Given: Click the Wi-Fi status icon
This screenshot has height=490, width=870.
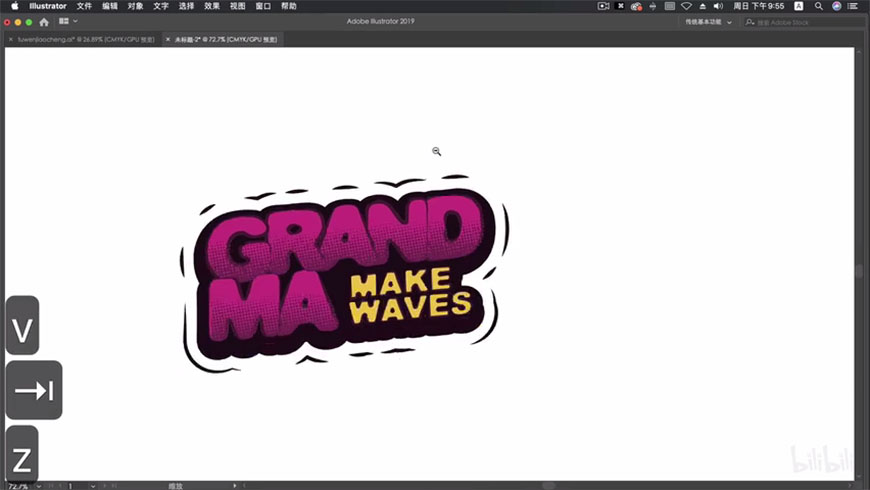Looking at the screenshot, I should click(x=686, y=6).
